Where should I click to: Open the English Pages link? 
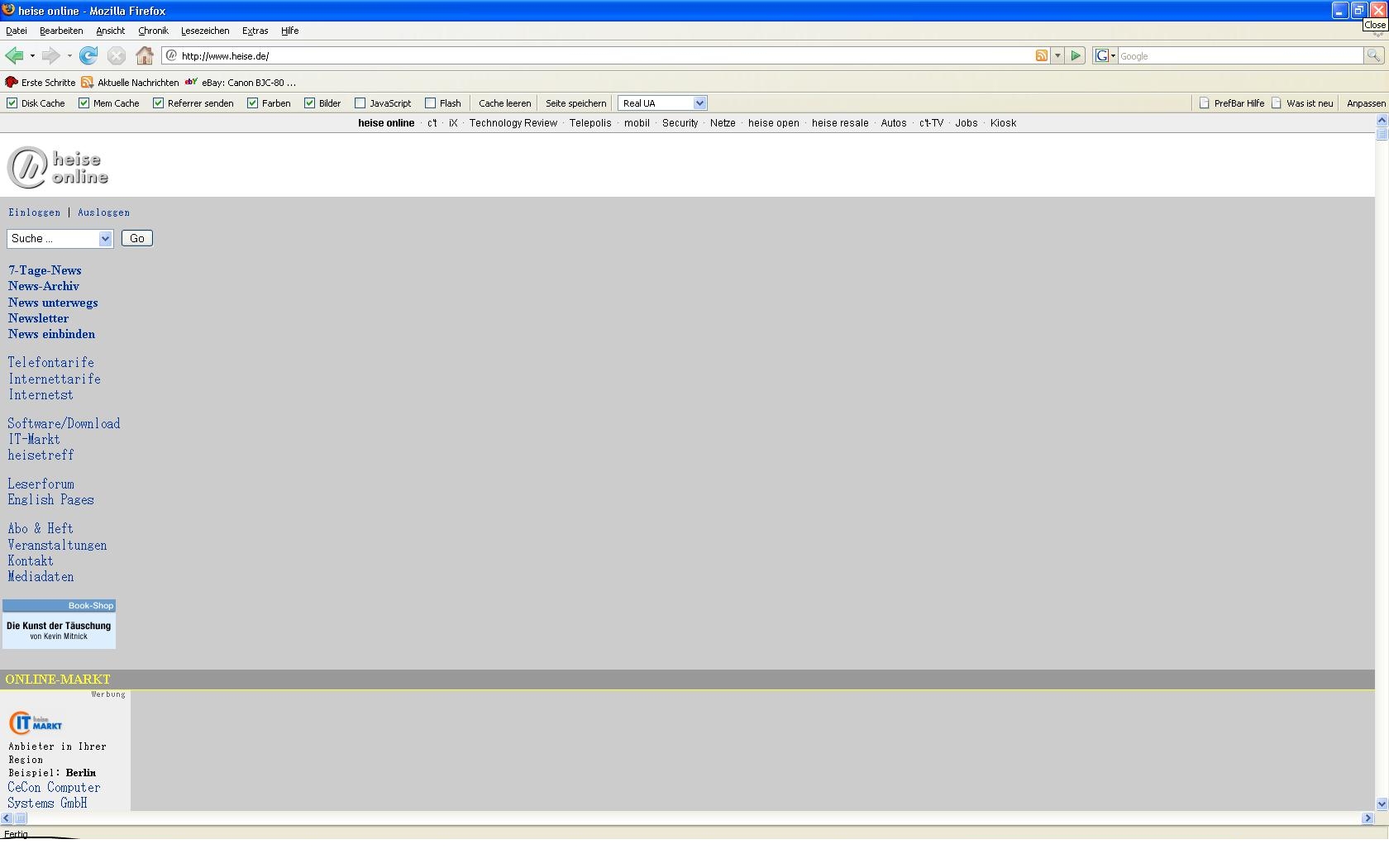tap(50, 500)
